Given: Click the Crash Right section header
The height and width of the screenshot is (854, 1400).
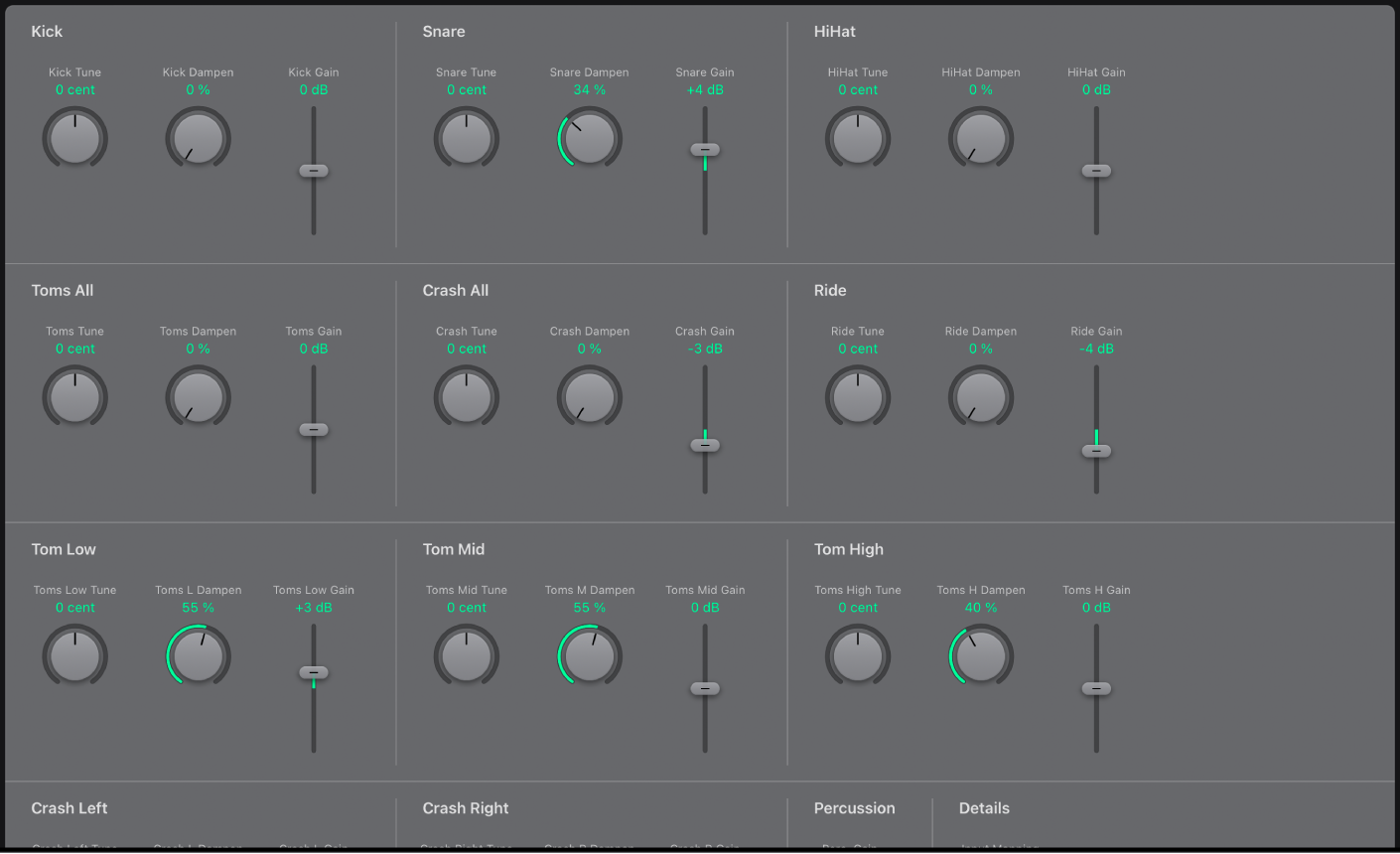Looking at the screenshot, I should click(x=465, y=807).
